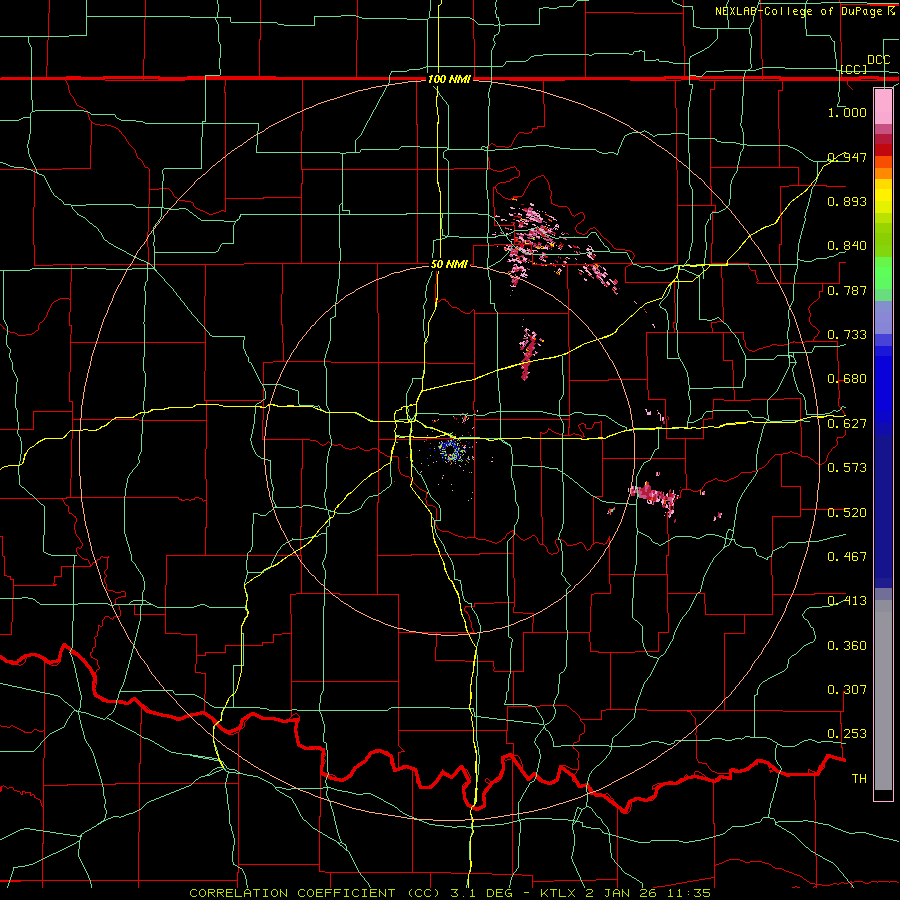Select the 0.467 legend value
The image size is (900, 900).
[847, 557]
